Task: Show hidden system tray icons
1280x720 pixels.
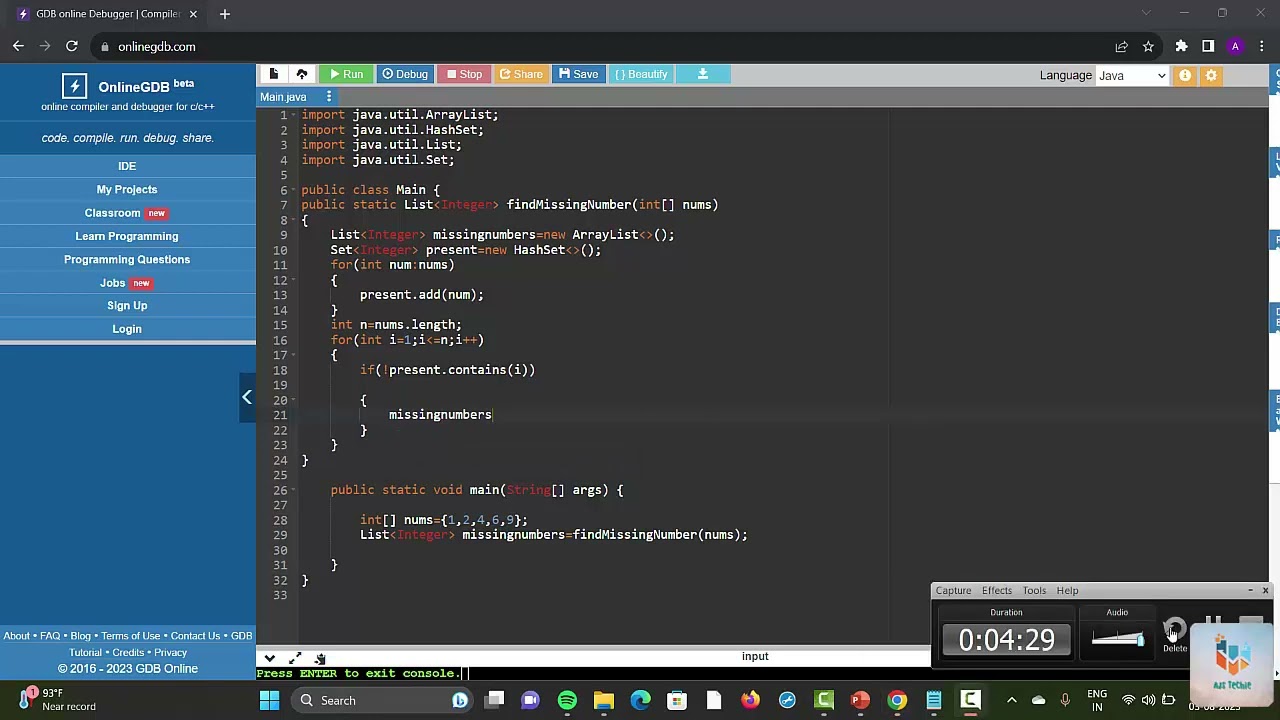Action: pos(1011,700)
